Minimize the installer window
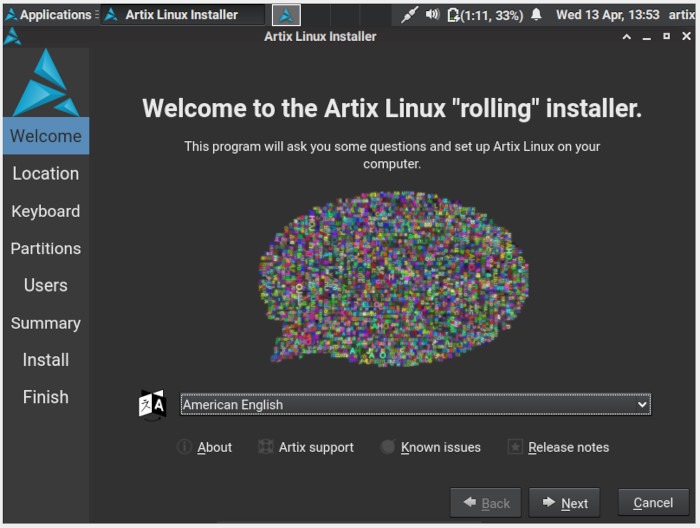The width and height of the screenshot is (700, 528). pos(646,37)
